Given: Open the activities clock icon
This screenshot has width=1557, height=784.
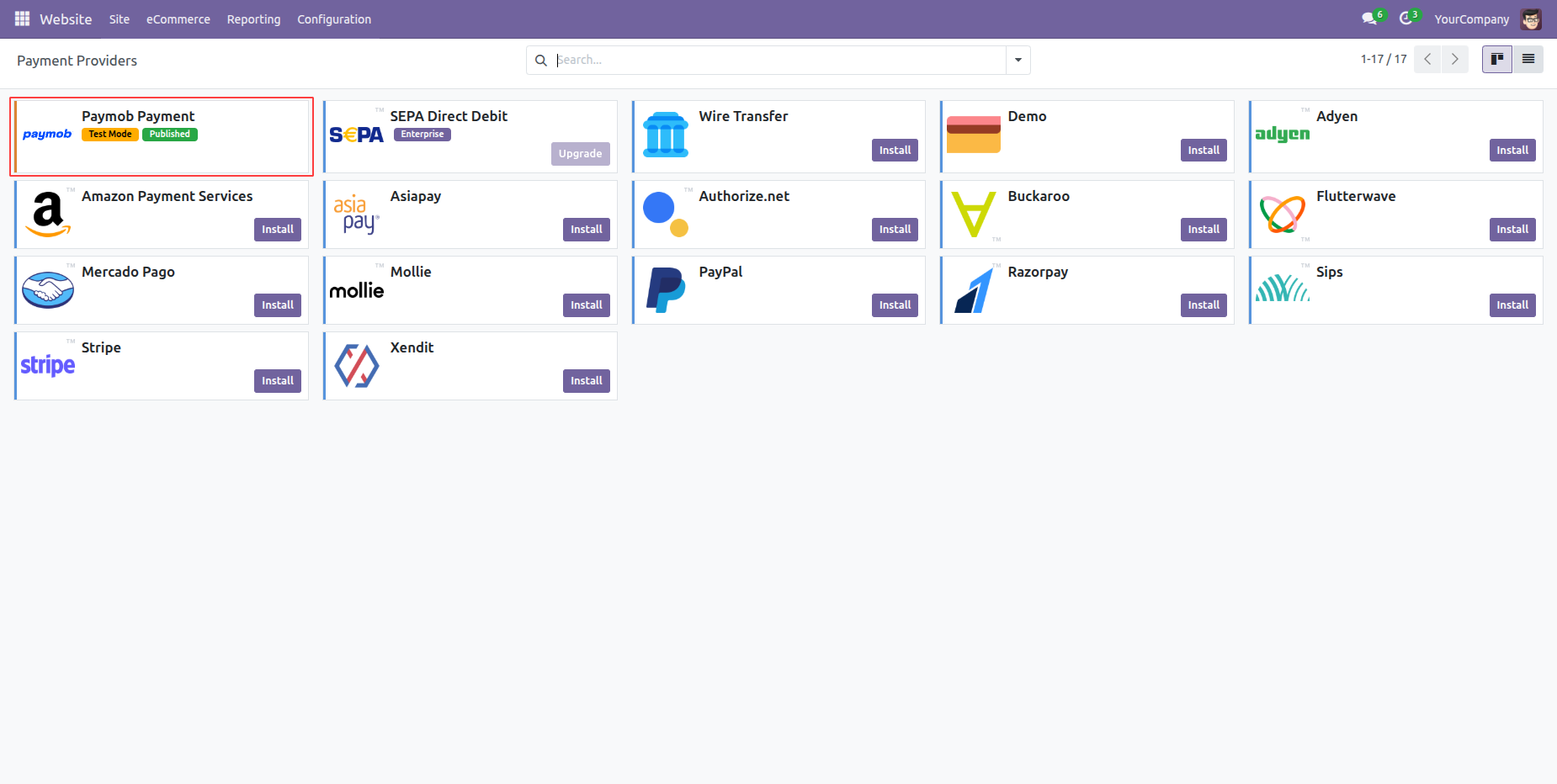Looking at the screenshot, I should (x=1406, y=19).
